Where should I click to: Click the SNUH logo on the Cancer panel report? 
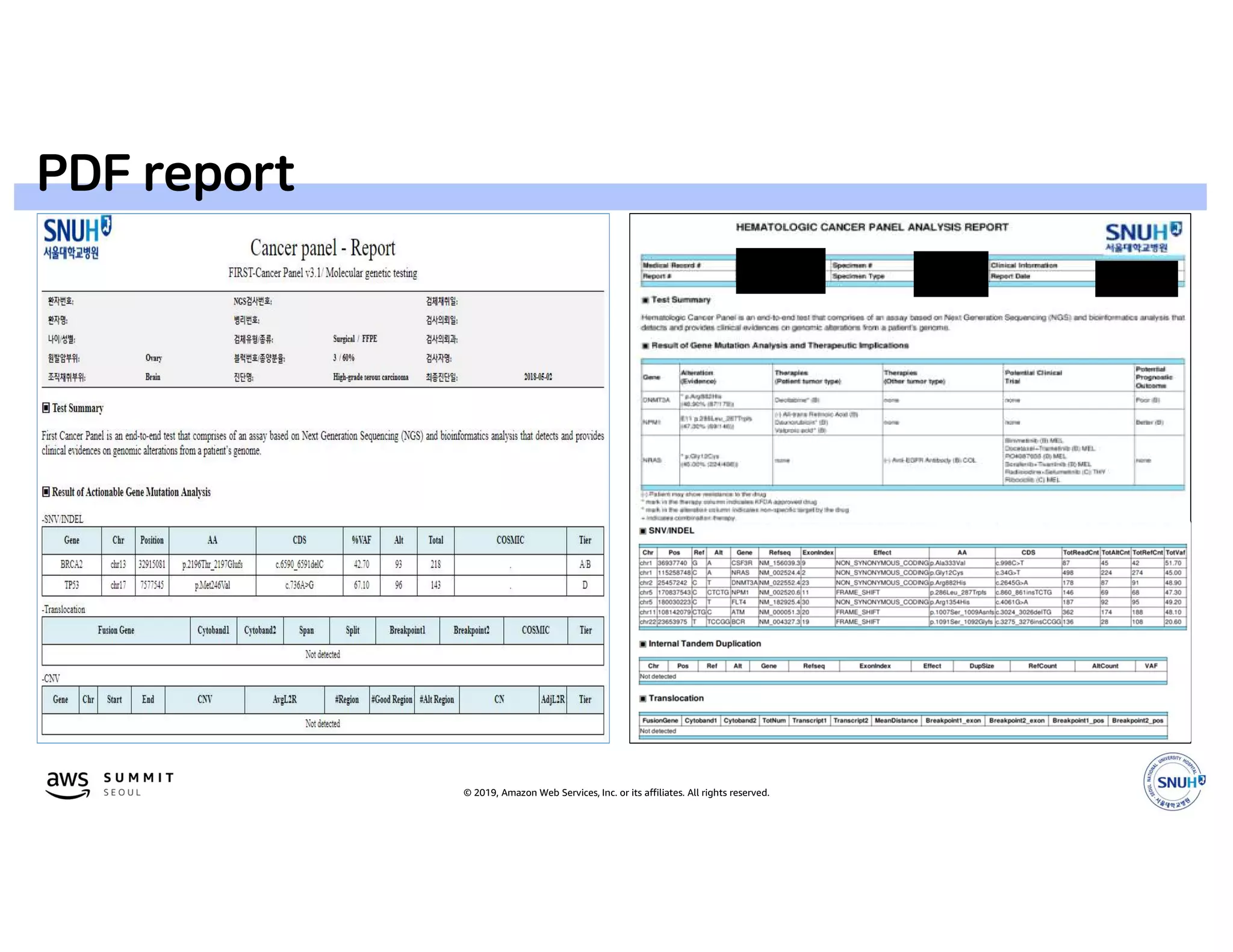pyautogui.click(x=77, y=238)
